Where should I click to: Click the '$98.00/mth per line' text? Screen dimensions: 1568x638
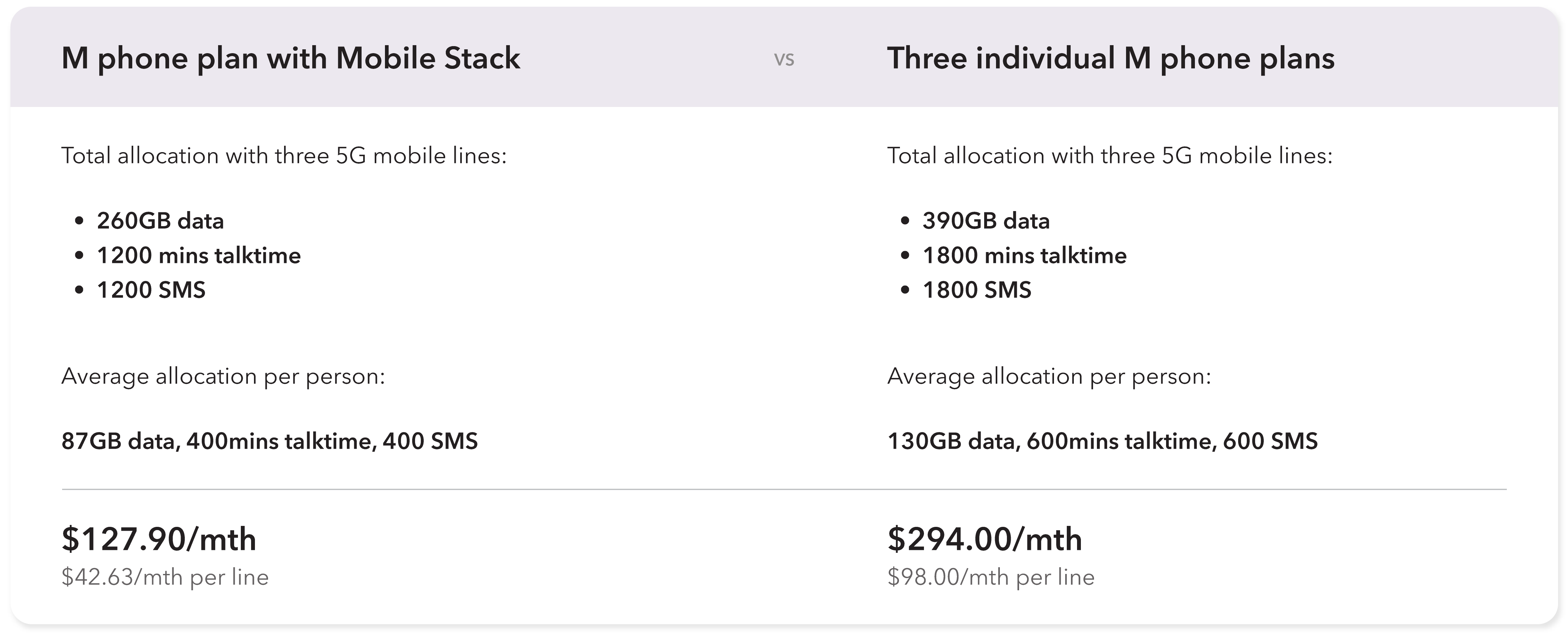coord(991,577)
